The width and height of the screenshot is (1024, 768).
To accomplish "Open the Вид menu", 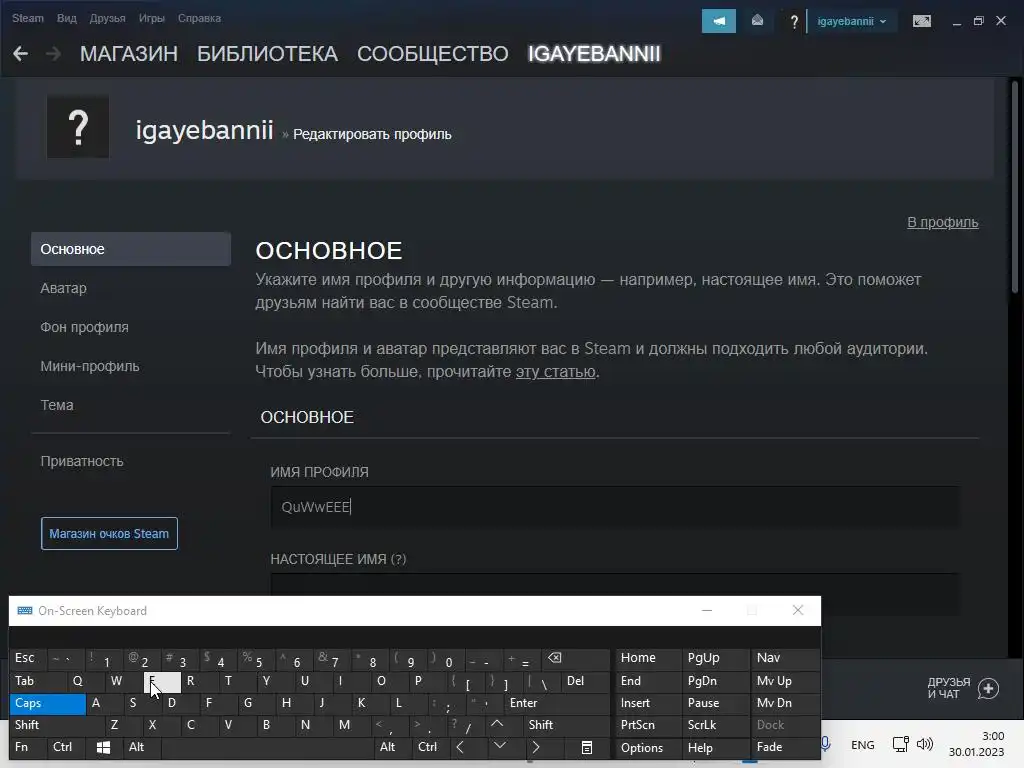I will tap(67, 18).
